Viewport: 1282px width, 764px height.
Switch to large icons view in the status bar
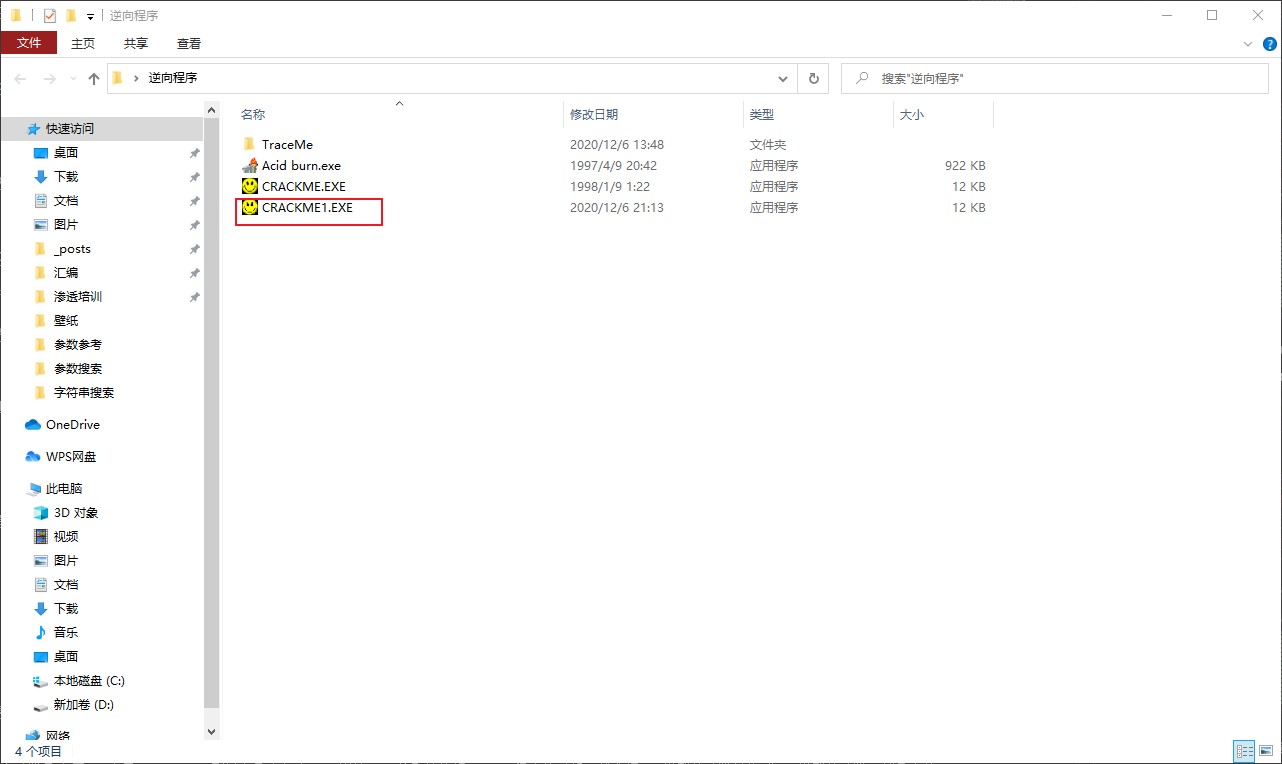coord(1267,750)
